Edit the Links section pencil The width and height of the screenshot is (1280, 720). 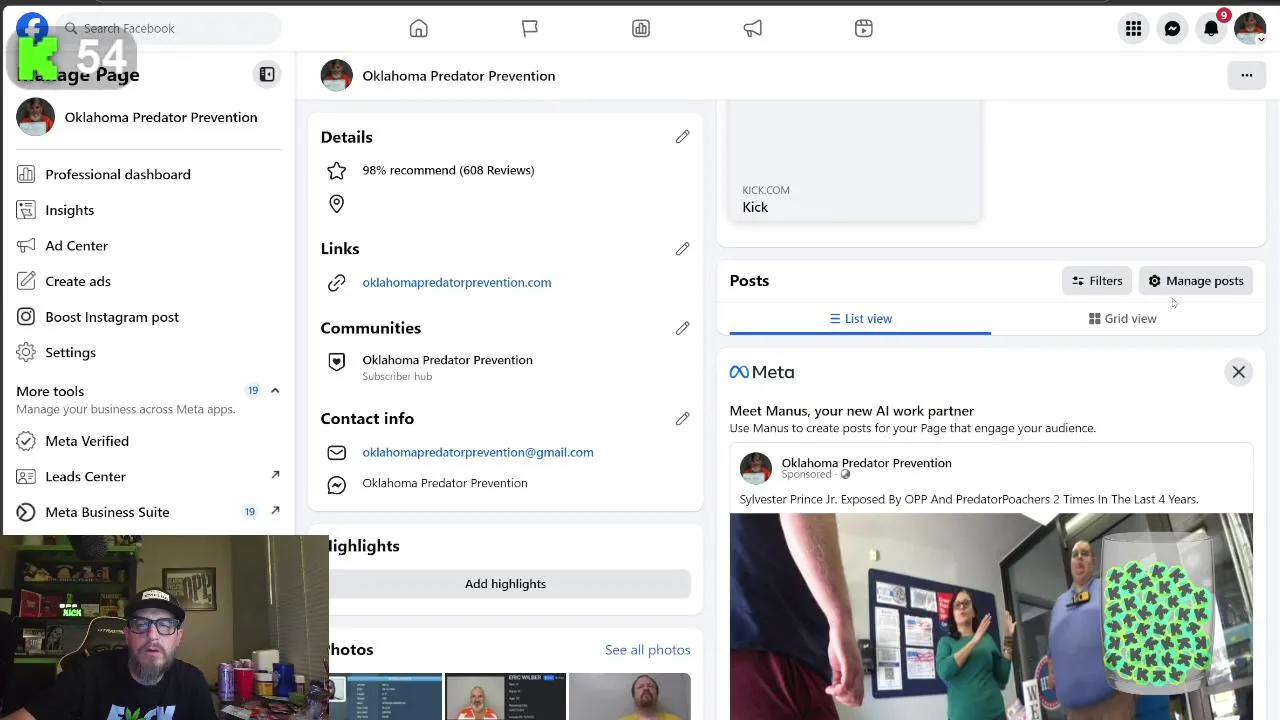[x=682, y=248]
